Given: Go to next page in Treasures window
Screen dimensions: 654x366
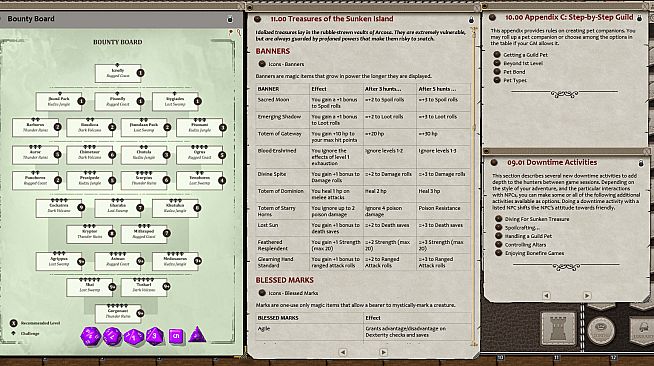Looking at the screenshot, I should click(x=383, y=352).
